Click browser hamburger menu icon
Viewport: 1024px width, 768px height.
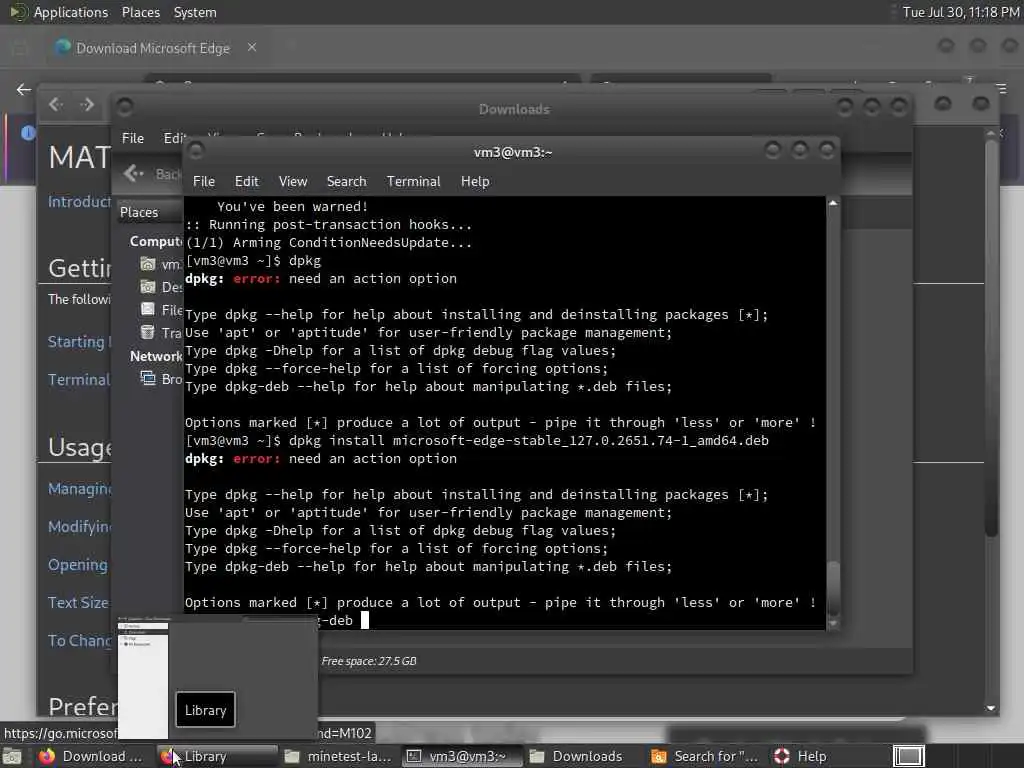click(1001, 88)
